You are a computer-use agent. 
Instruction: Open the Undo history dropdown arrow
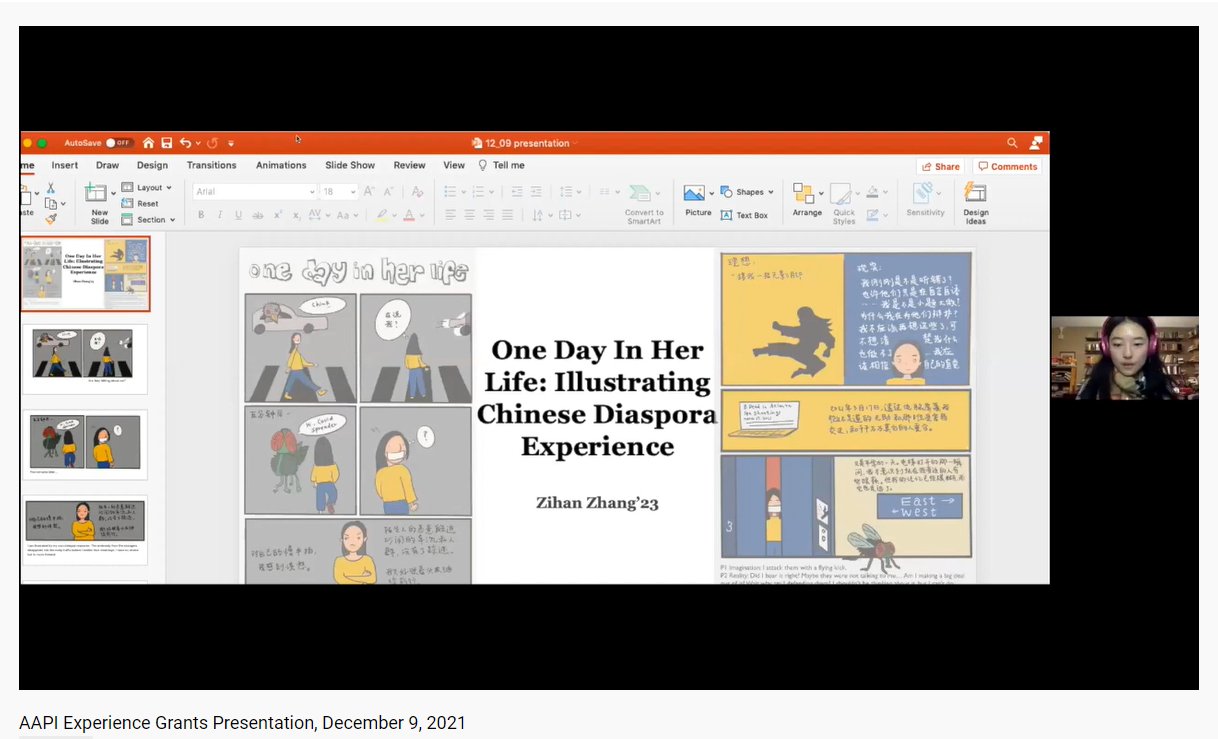point(198,144)
